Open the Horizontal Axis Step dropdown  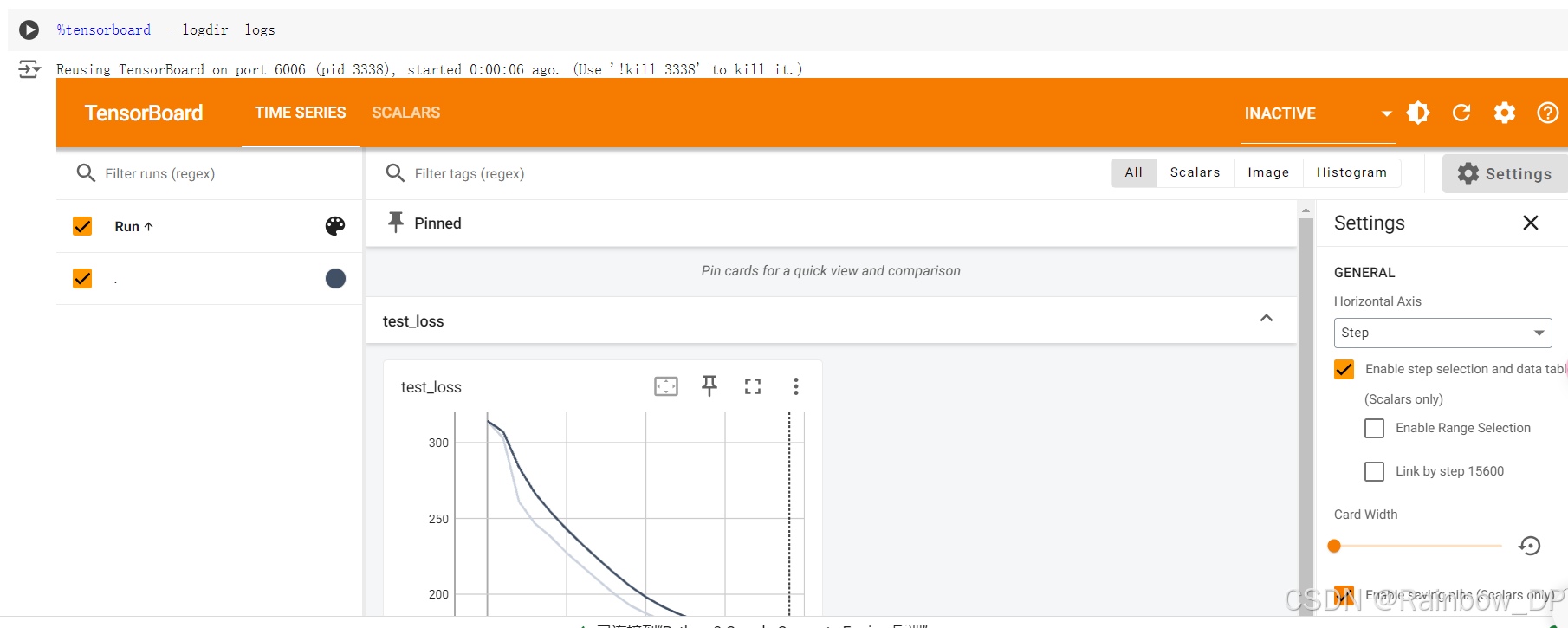click(1443, 333)
